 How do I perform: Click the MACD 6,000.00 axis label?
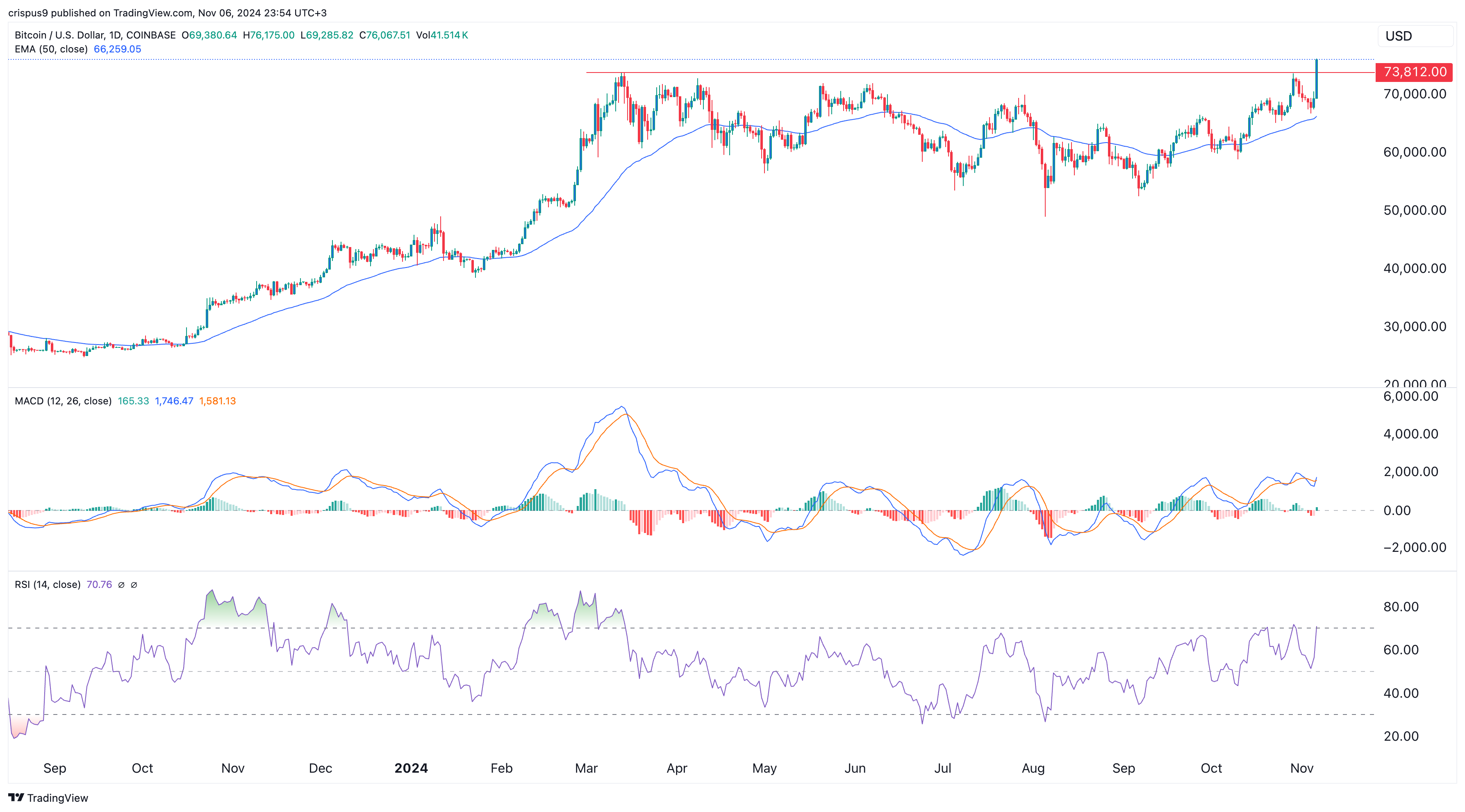pos(1410,397)
